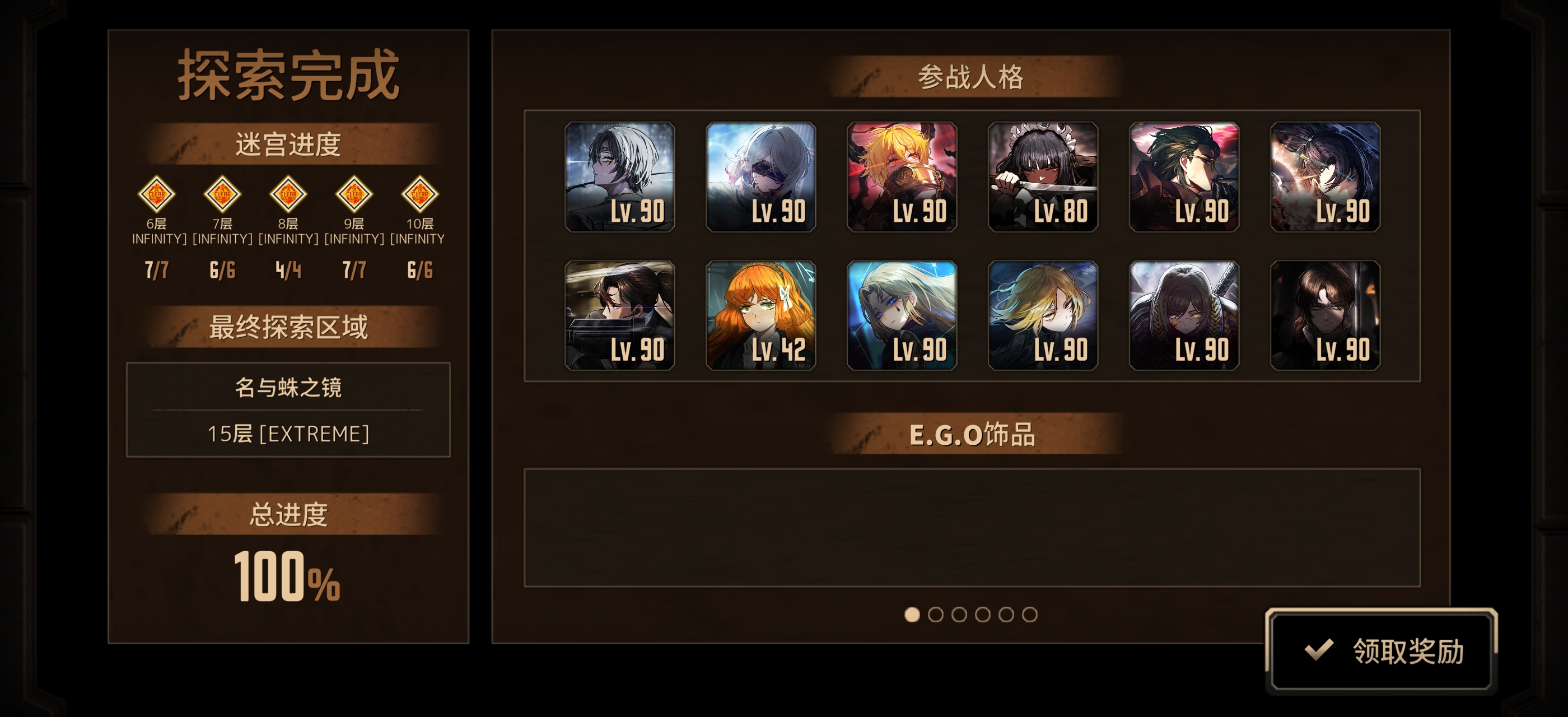Click the 7层 CLEAR diamond badge
This screenshot has width=1568, height=717.
(222, 195)
